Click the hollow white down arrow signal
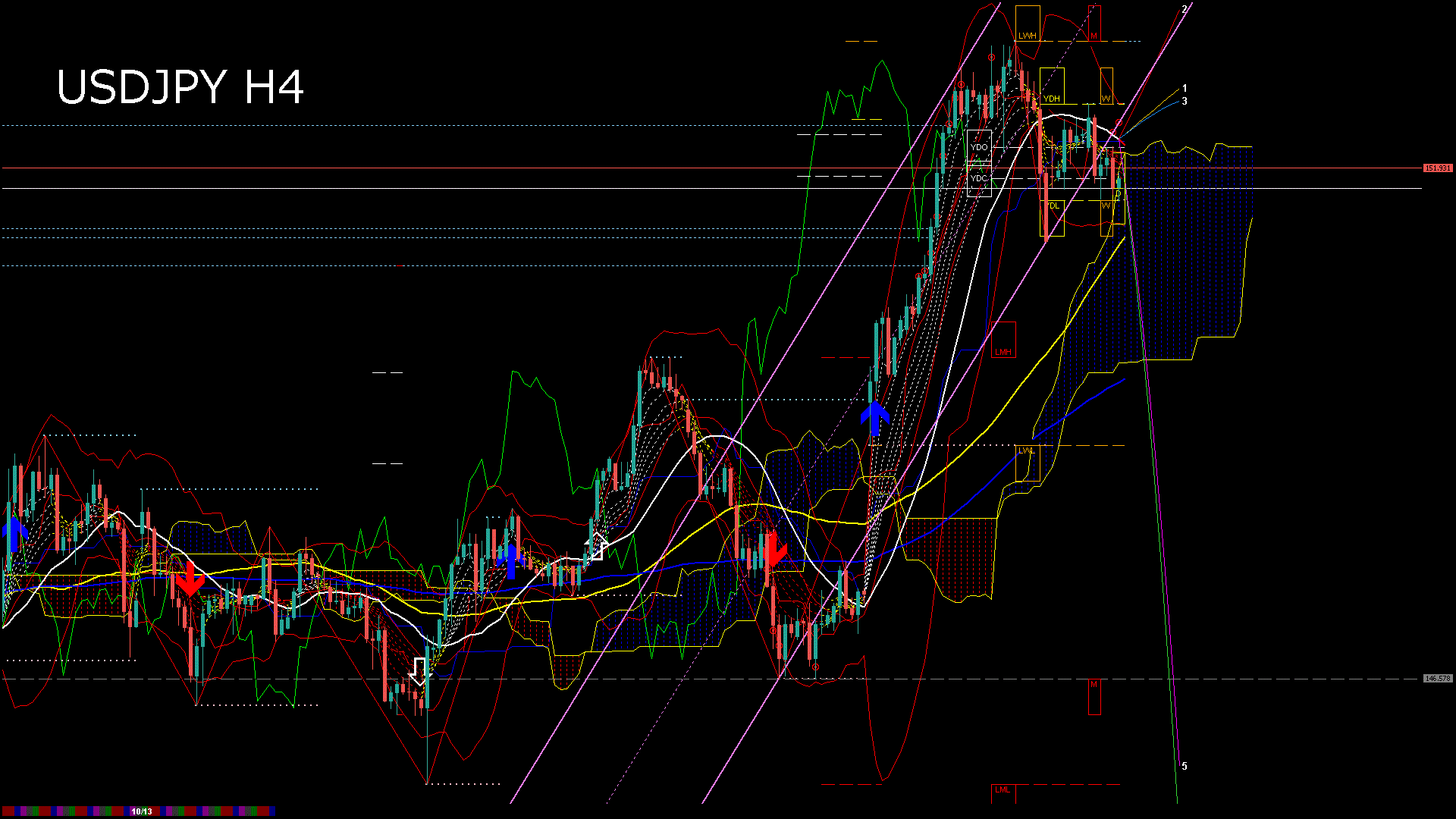The width and height of the screenshot is (1456, 819). [419, 672]
